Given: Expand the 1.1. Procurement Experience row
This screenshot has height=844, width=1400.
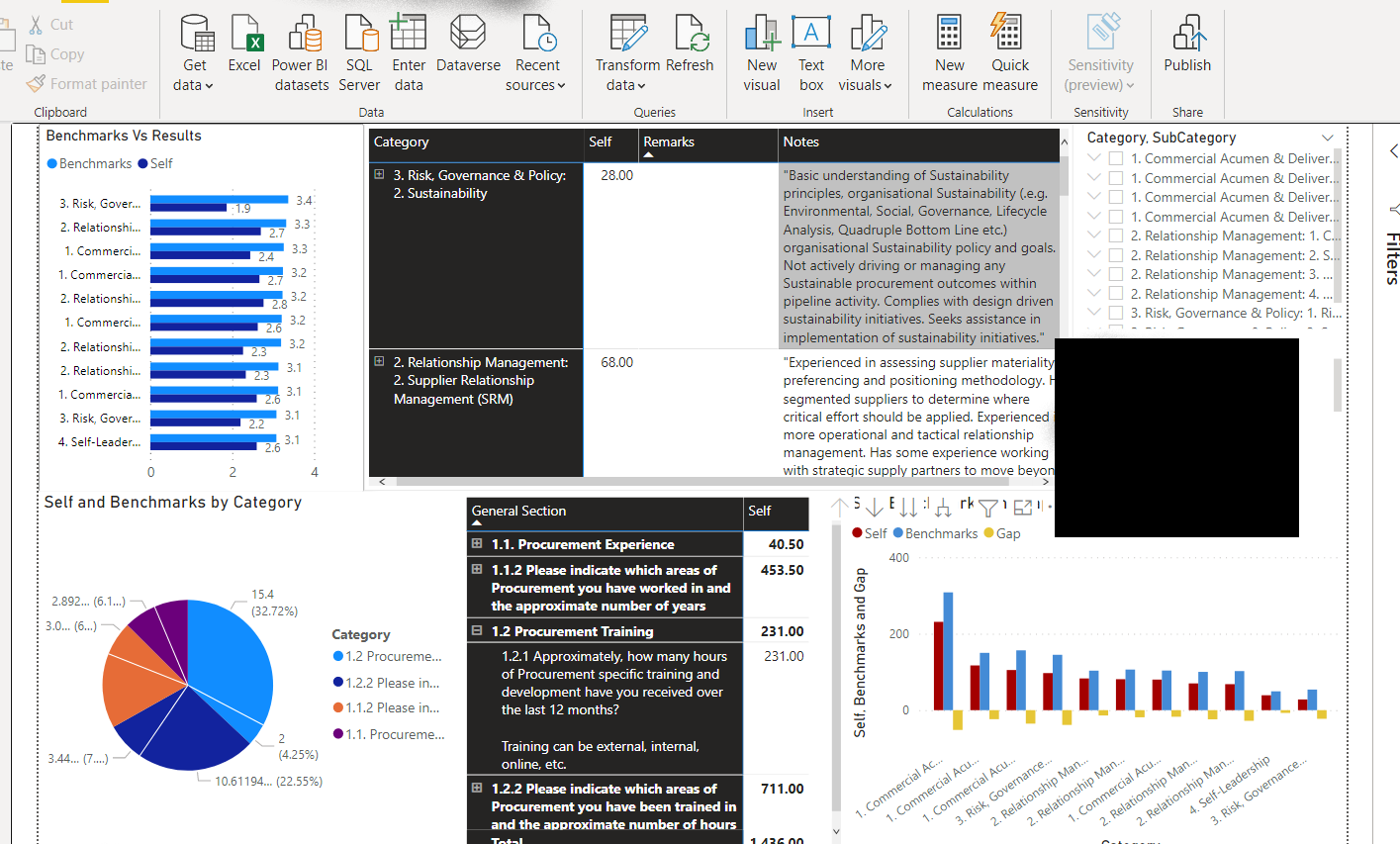Looking at the screenshot, I should 477,543.
